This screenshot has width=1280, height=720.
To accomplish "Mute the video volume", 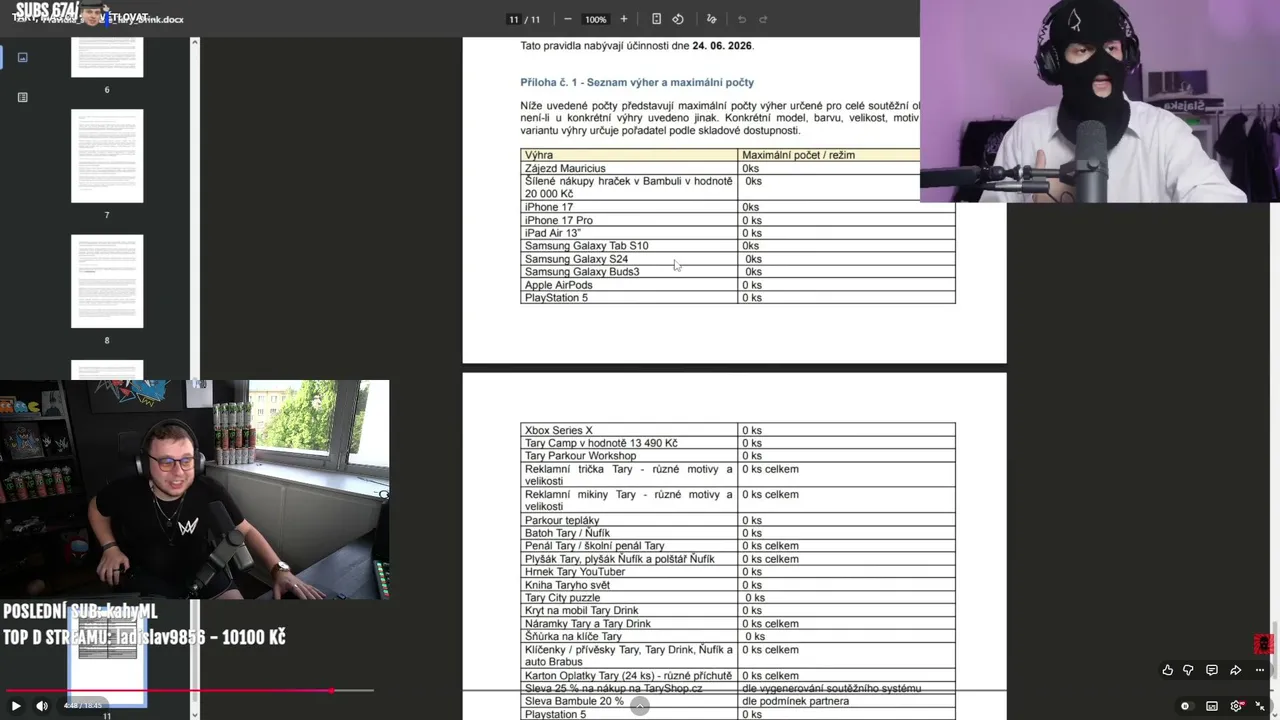I will [42, 706].
